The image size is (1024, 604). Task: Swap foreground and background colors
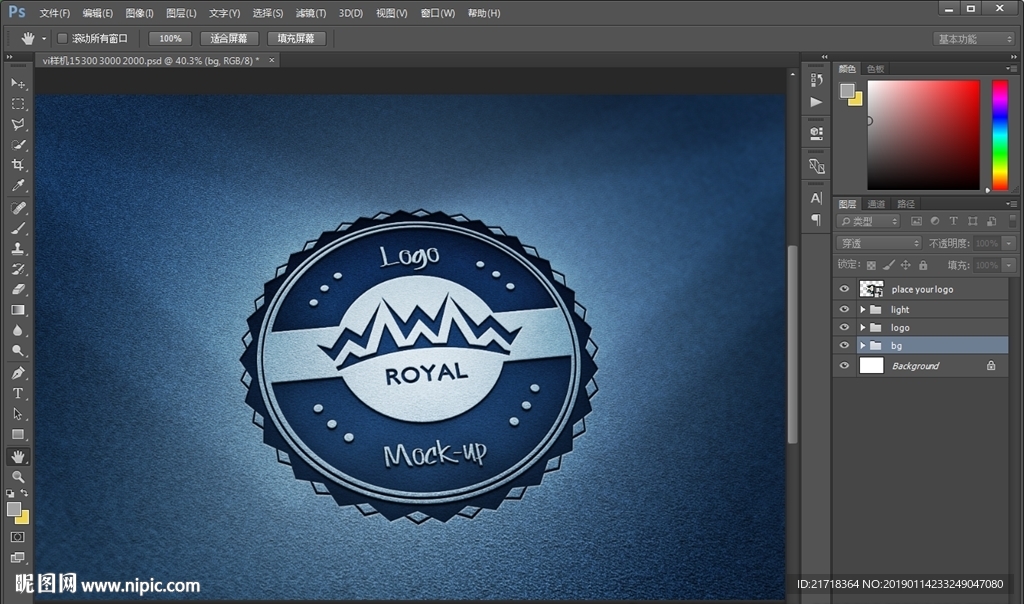click(x=24, y=493)
